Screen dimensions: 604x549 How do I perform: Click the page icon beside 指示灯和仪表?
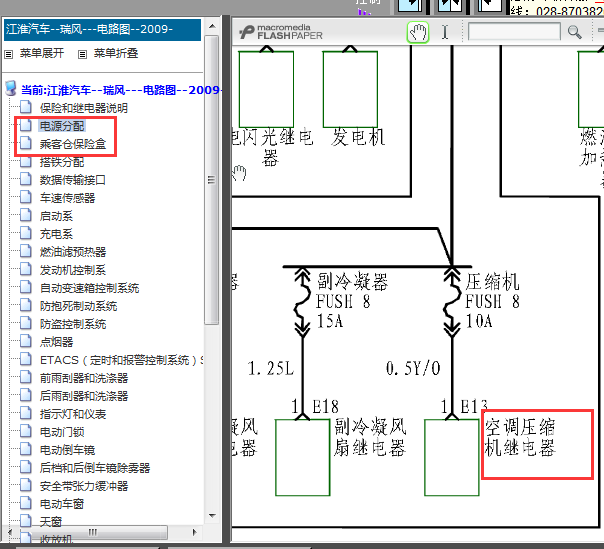point(26,413)
